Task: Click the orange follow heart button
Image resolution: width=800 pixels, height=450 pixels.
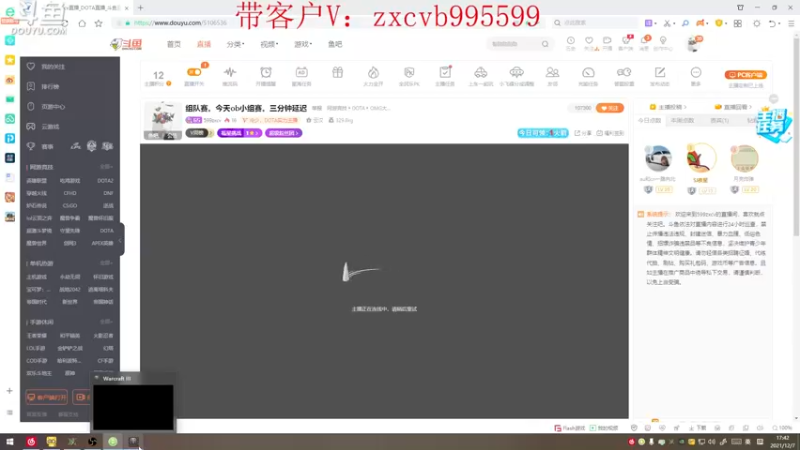Action: coord(610,108)
